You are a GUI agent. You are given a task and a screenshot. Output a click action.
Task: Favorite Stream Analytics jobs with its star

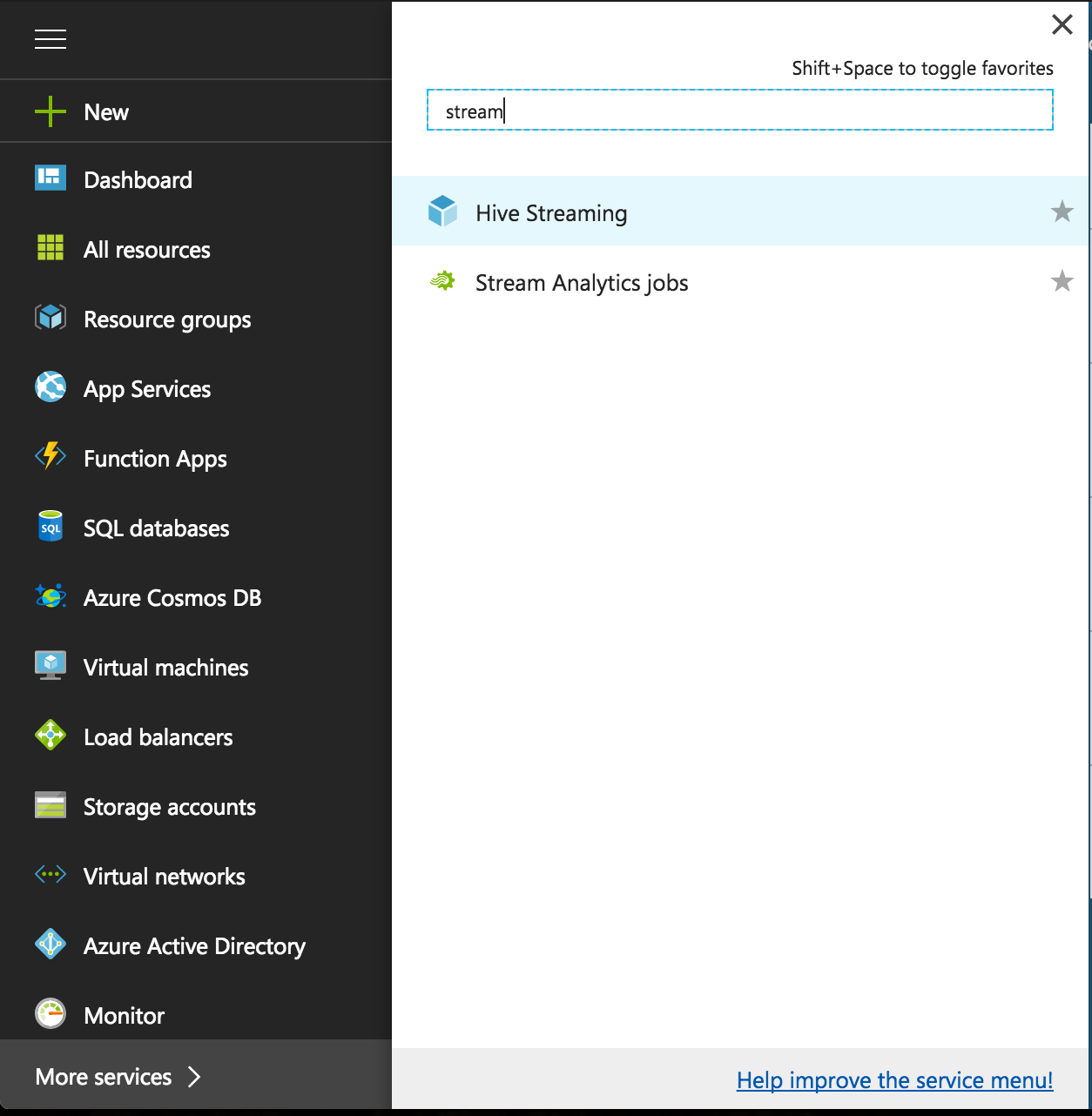click(1062, 280)
